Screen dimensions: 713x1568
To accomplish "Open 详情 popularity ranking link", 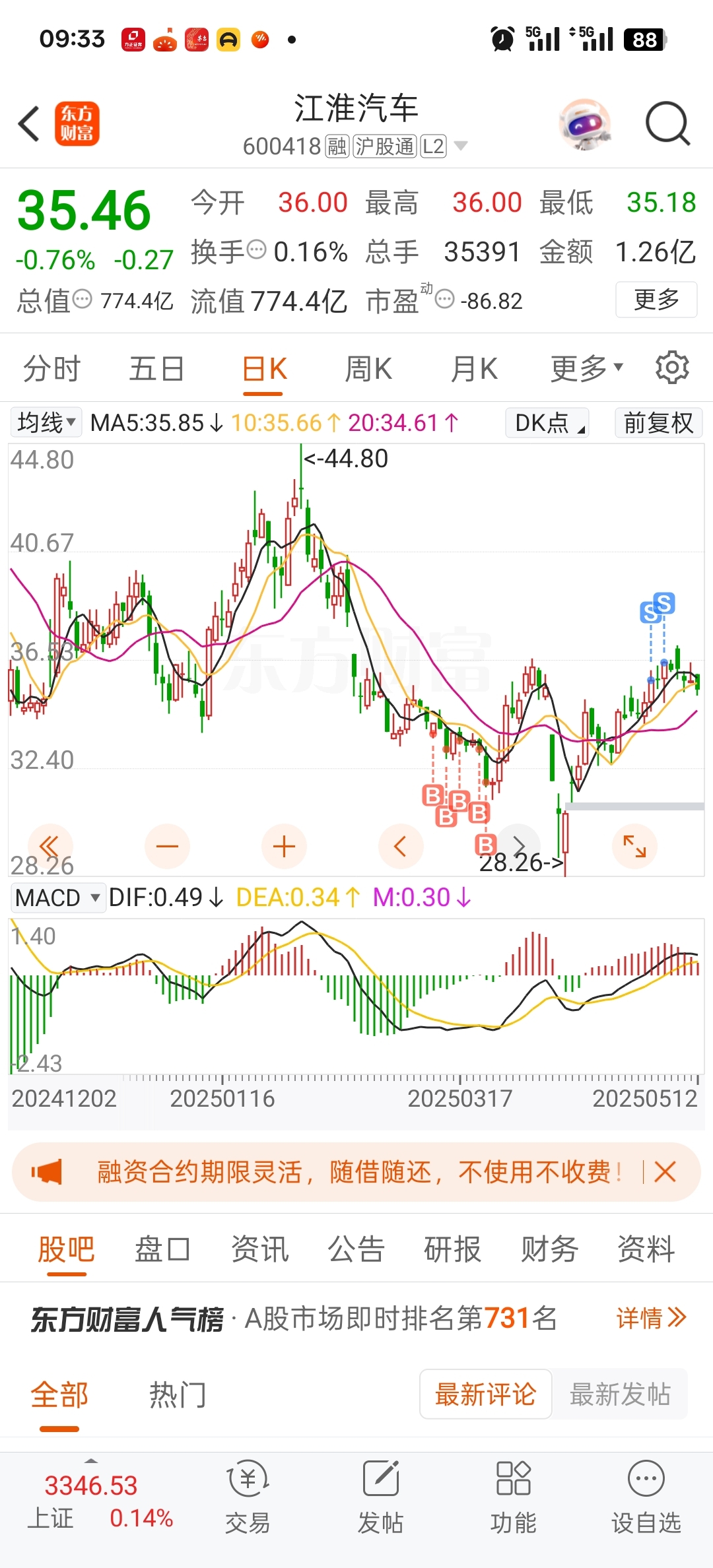I will tap(651, 1319).
